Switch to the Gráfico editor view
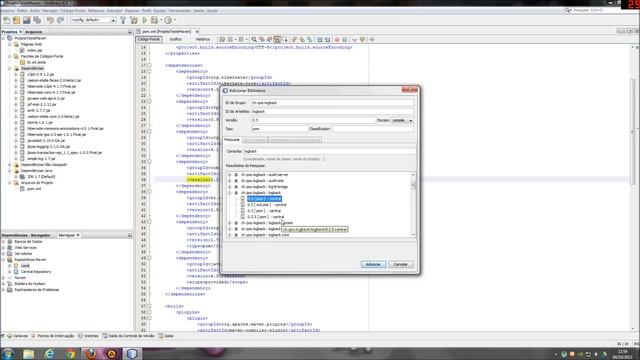This screenshot has height=360, width=640. tap(176, 39)
